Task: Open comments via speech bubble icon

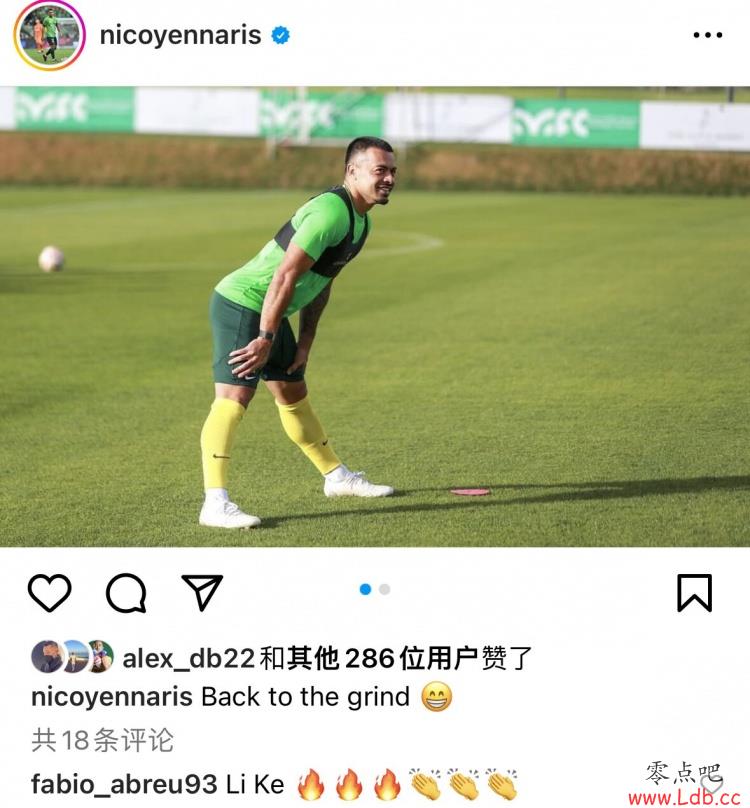Action: pyautogui.click(x=126, y=593)
